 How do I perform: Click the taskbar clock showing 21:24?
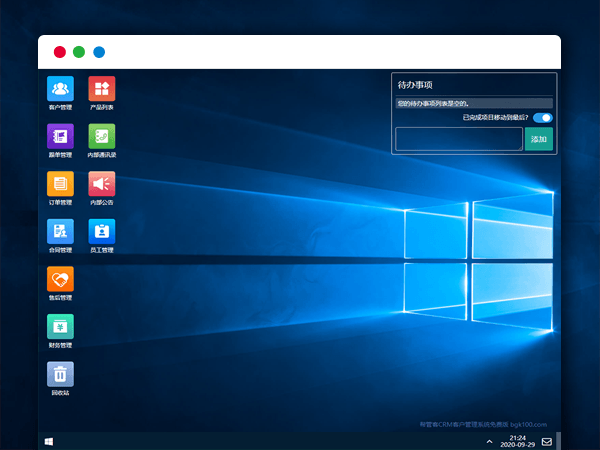coord(517,440)
